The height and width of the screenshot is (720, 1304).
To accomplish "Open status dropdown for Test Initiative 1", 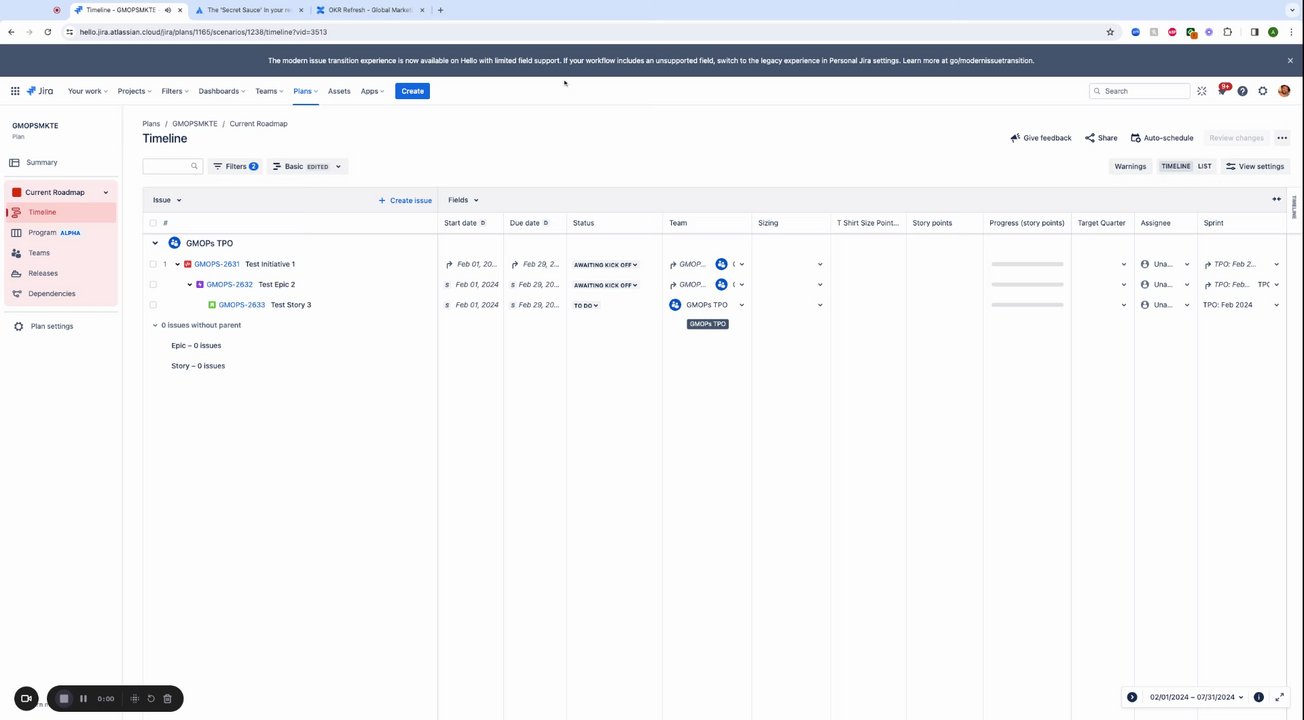I will 606,264.
